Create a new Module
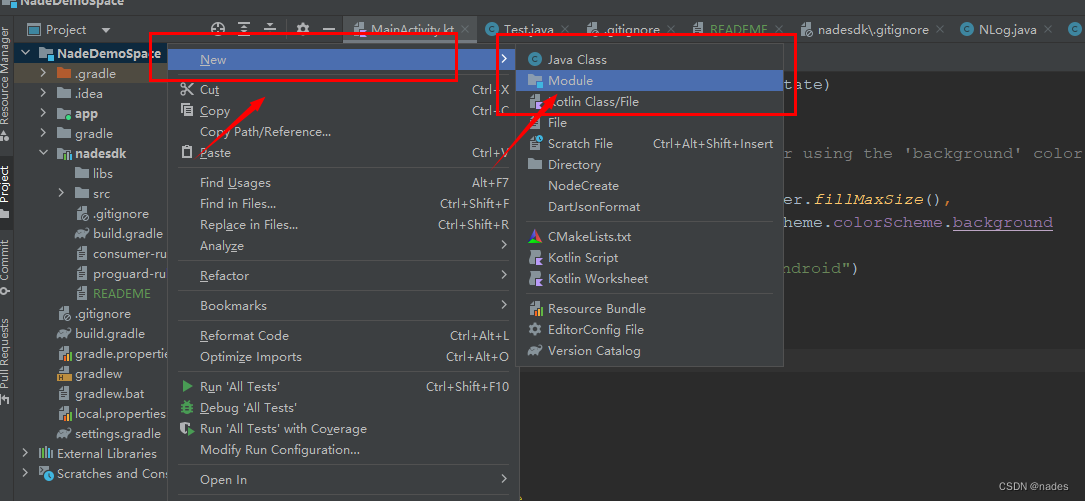The width and height of the screenshot is (1085, 501). pos(650,80)
